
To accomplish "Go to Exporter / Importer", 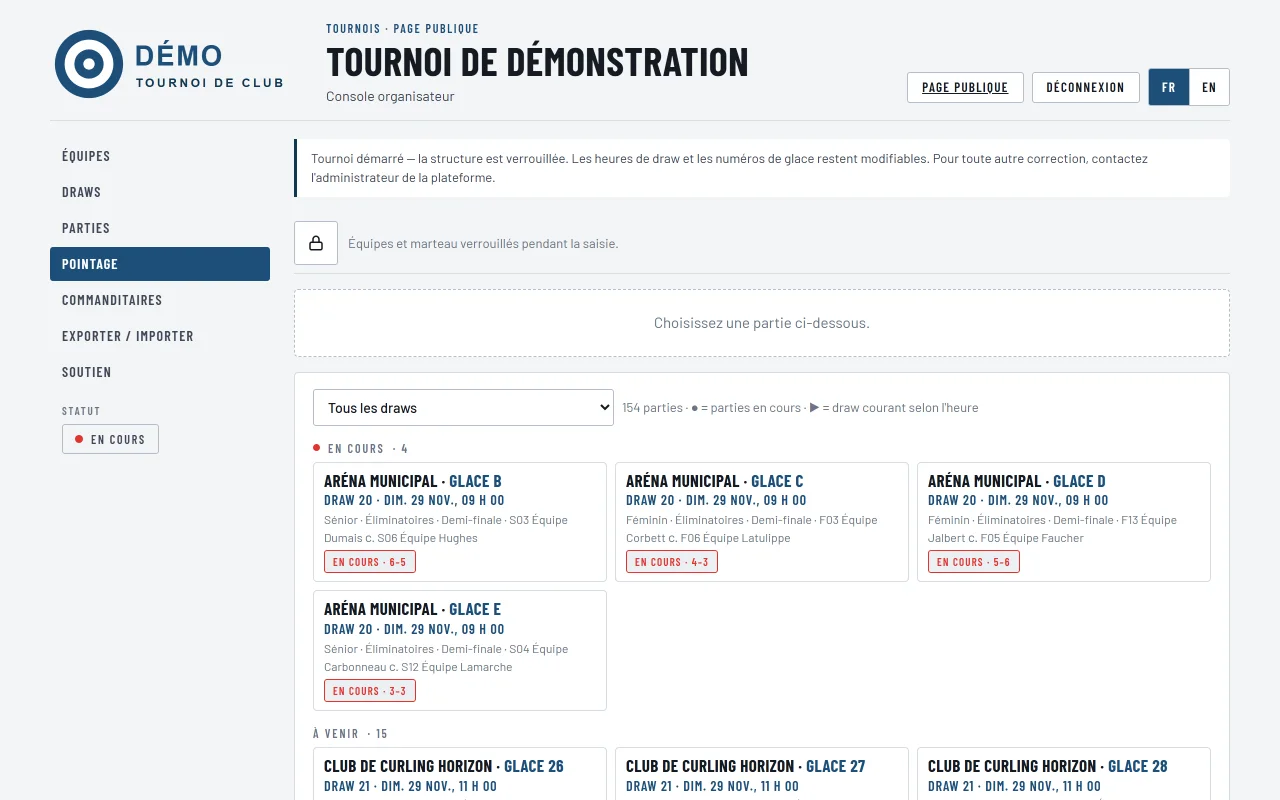I will pos(160,336).
